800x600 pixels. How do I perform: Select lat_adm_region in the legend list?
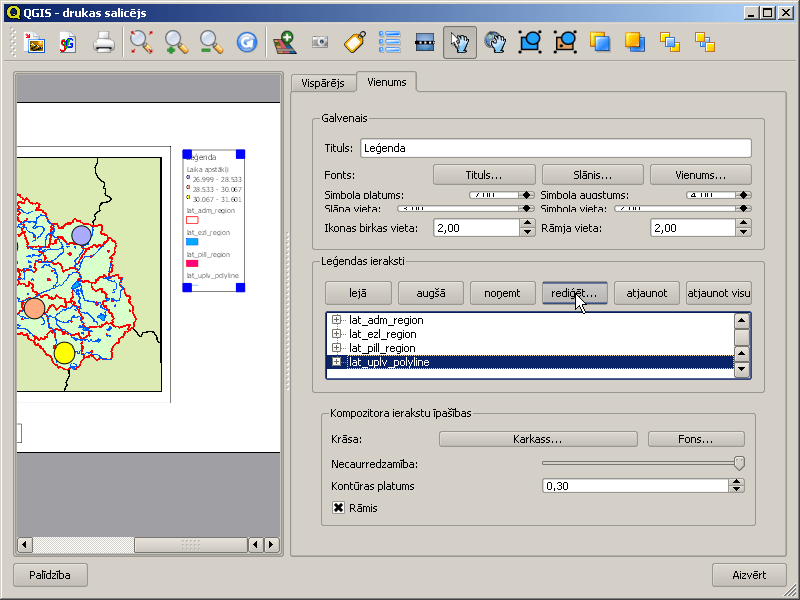[386, 320]
